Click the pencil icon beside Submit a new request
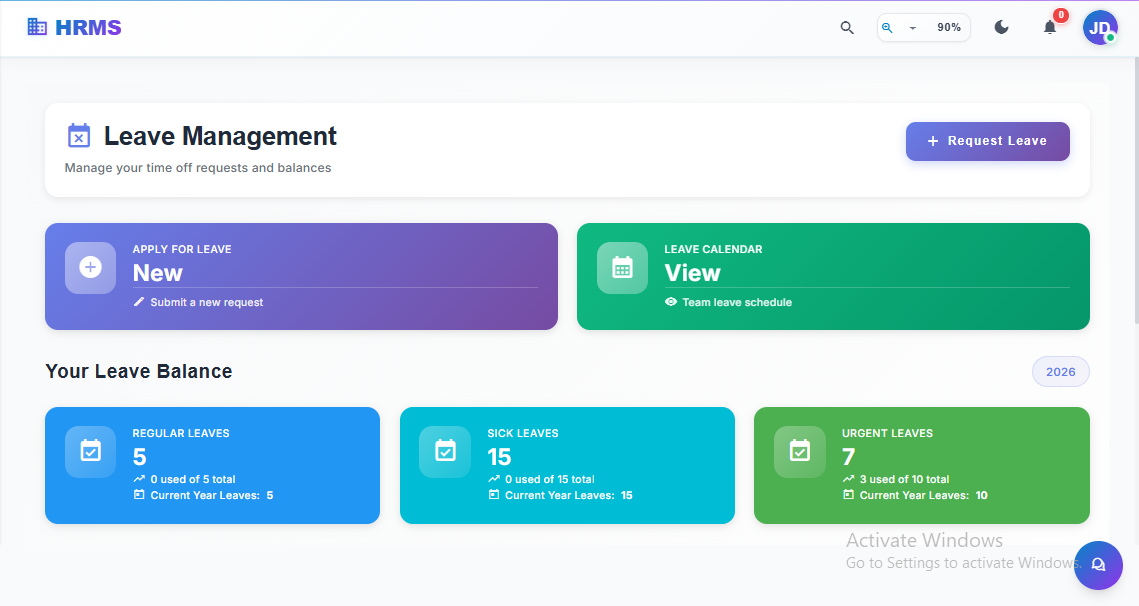Viewport: 1139px width, 606px height. coord(139,302)
